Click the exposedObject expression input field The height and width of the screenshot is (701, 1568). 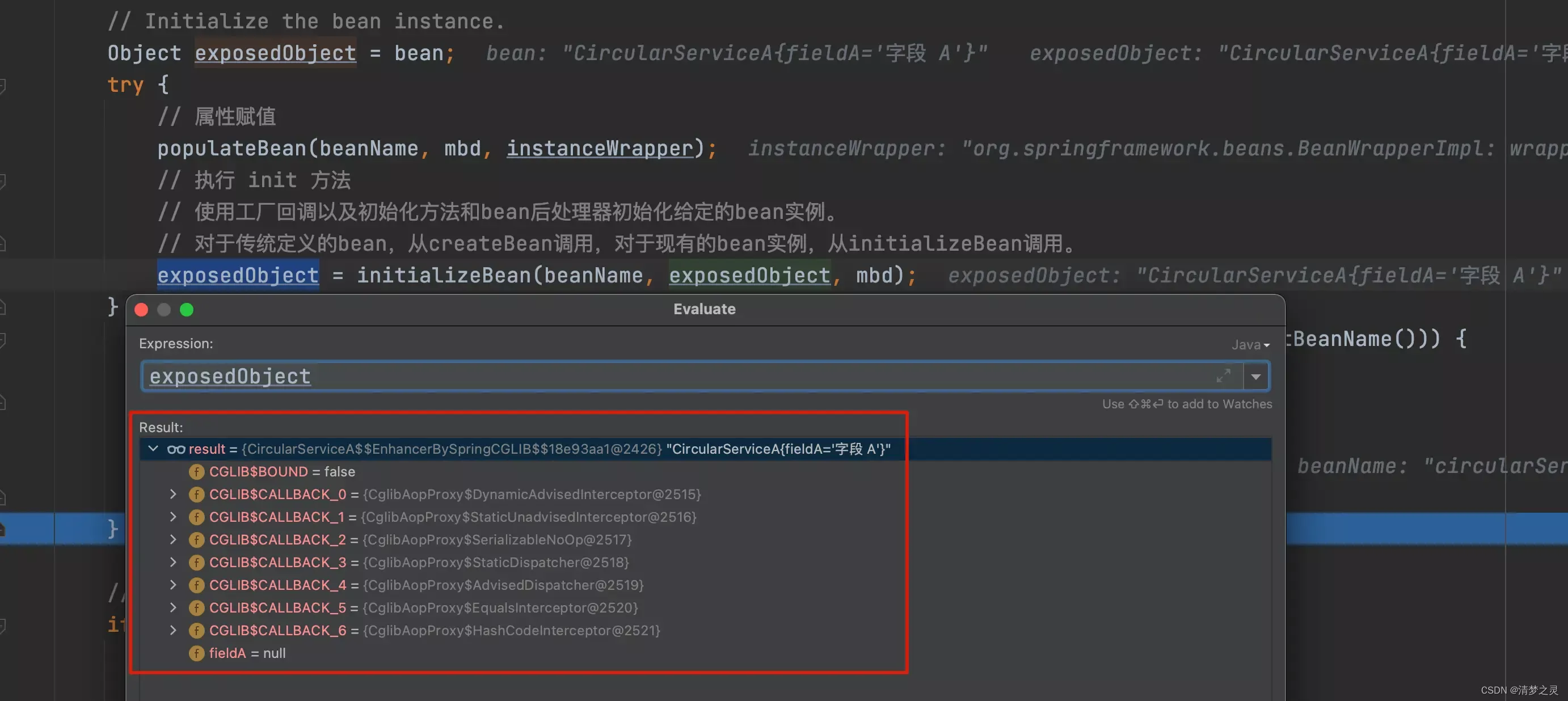coord(609,377)
